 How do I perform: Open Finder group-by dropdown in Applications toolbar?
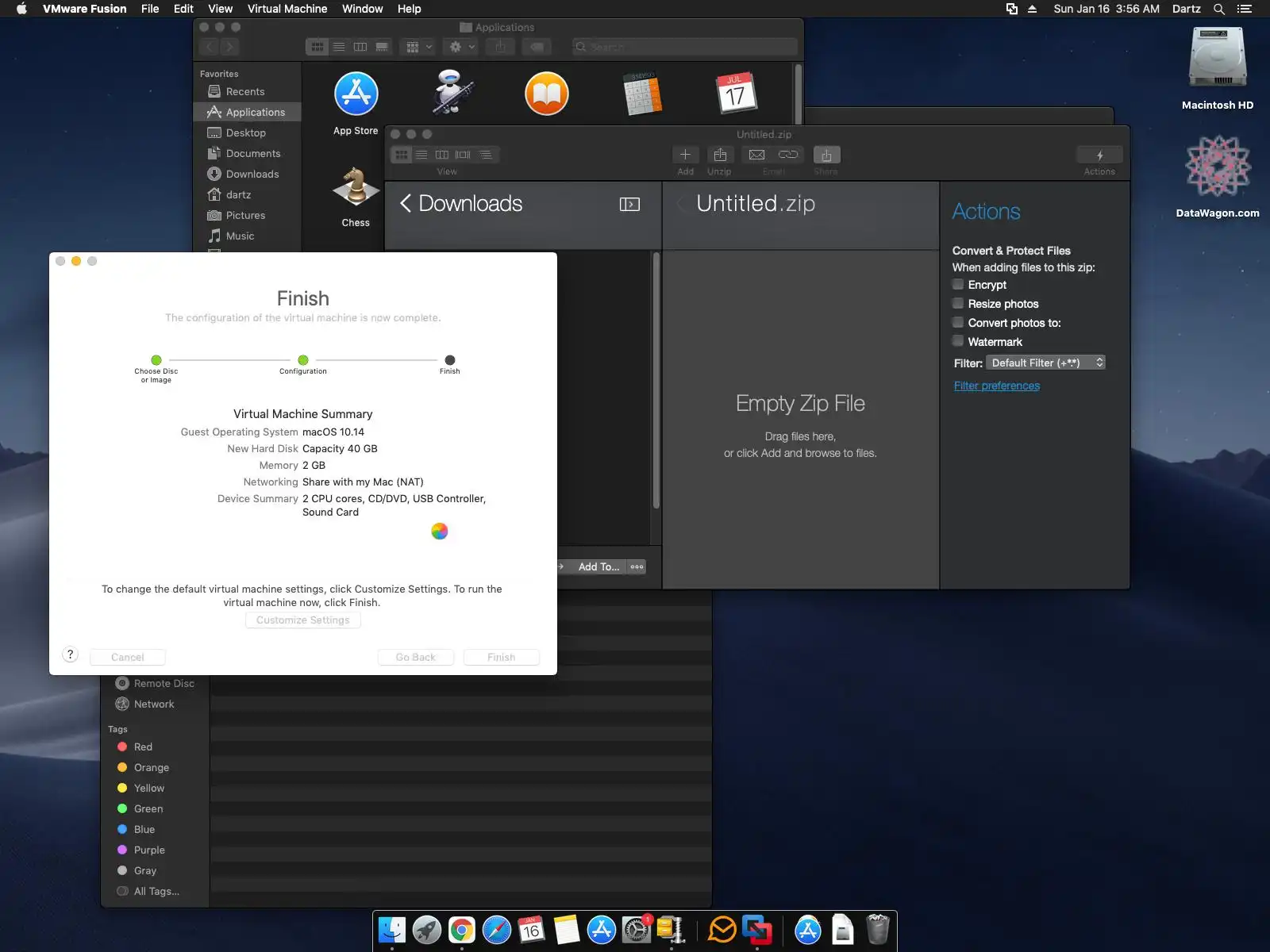[418, 47]
